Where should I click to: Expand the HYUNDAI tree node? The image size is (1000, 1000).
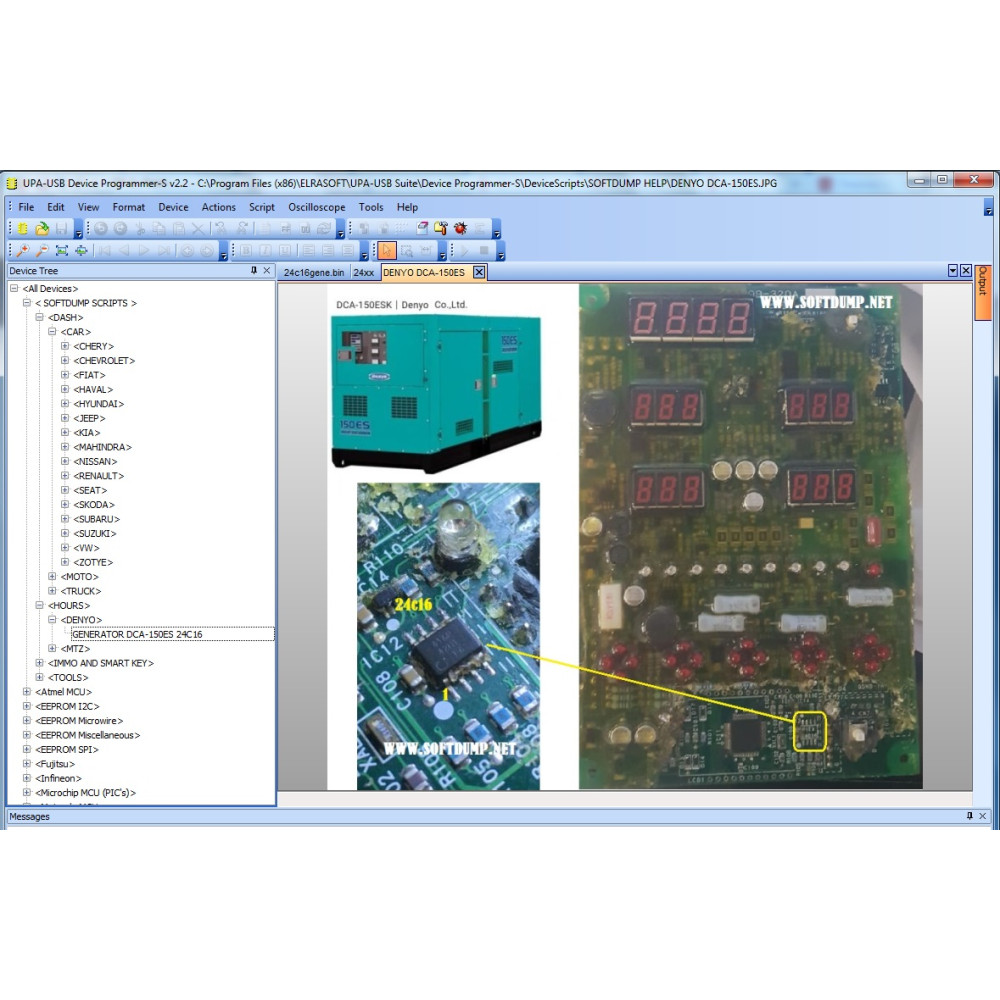[64, 404]
